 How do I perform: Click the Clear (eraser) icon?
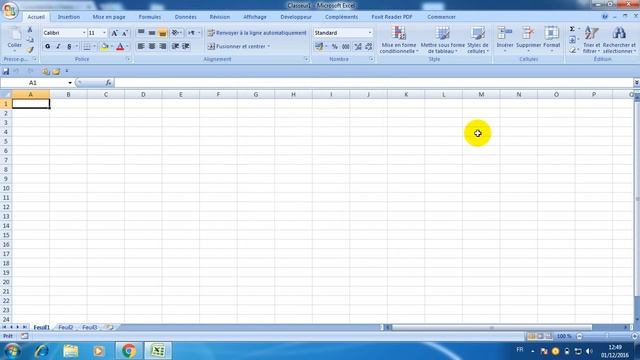click(x=572, y=49)
